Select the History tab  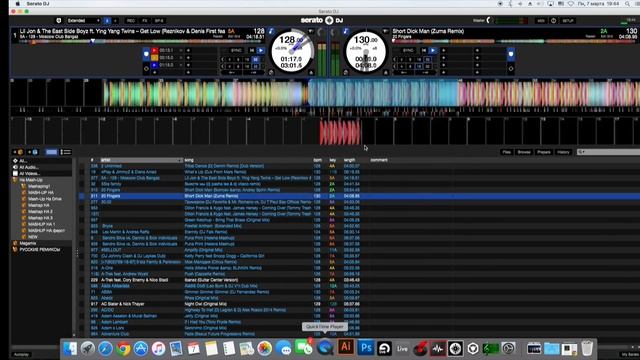pos(563,152)
